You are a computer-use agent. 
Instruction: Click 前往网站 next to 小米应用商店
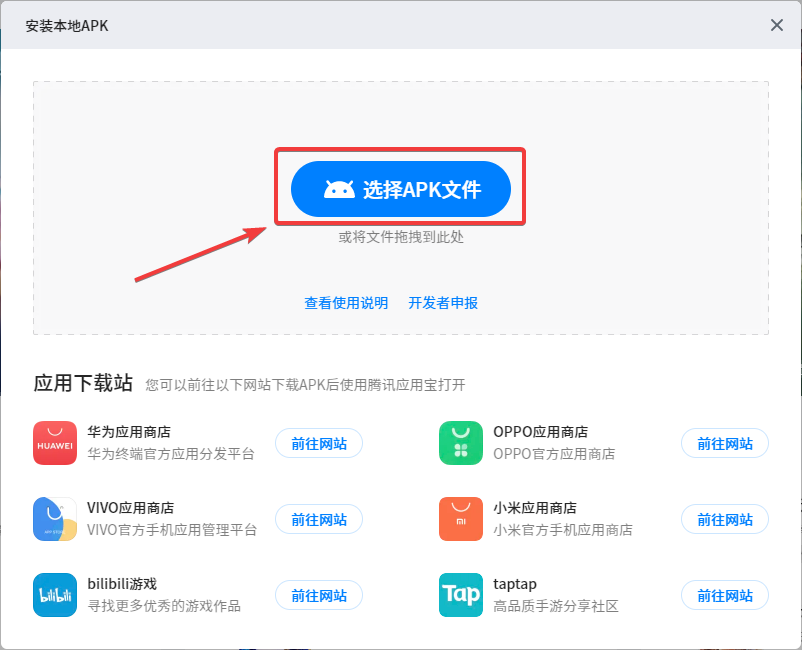pos(724,519)
